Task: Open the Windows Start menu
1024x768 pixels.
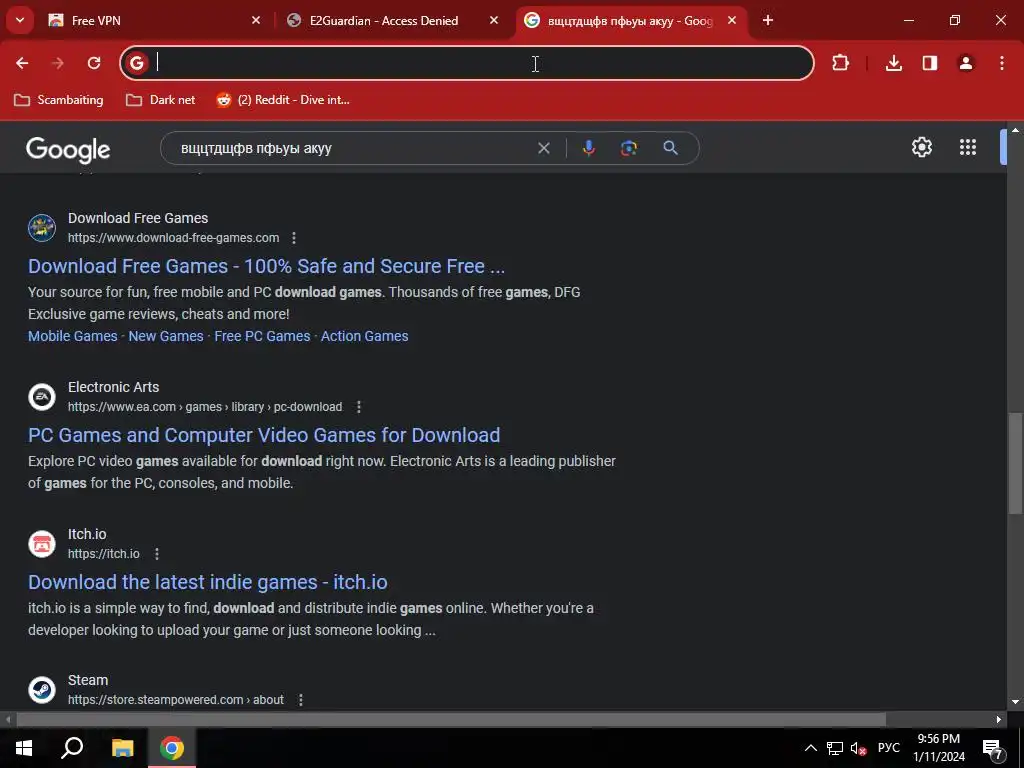Action: pos(24,748)
